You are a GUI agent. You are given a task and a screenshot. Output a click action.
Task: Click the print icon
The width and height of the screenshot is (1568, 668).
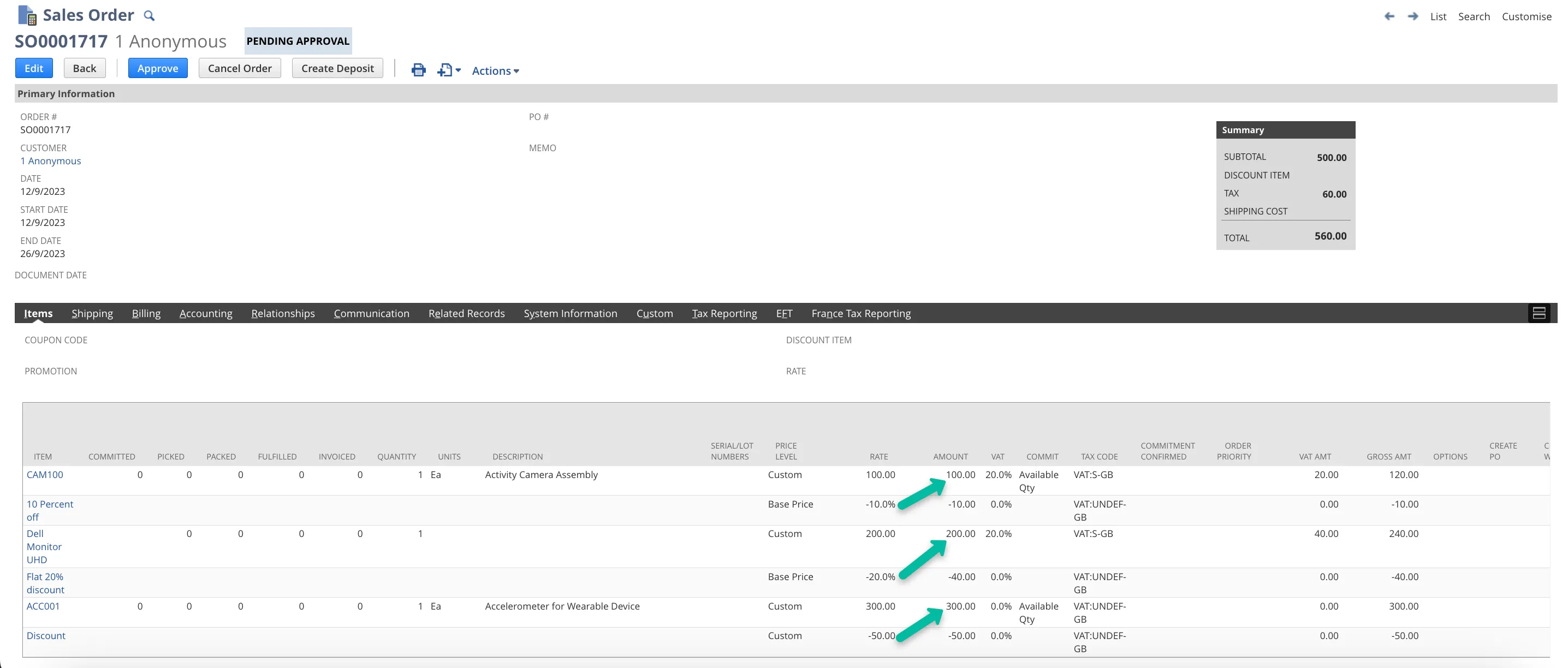(x=418, y=70)
